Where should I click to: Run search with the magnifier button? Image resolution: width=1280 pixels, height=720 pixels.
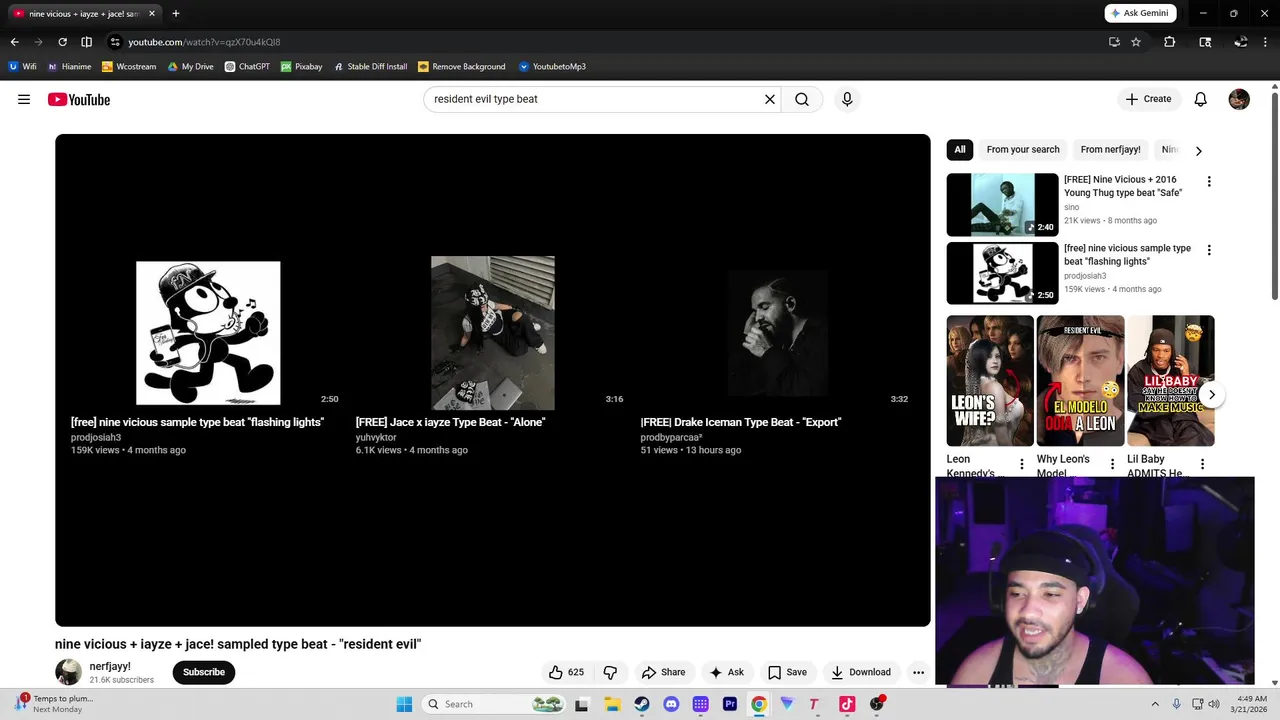802,99
